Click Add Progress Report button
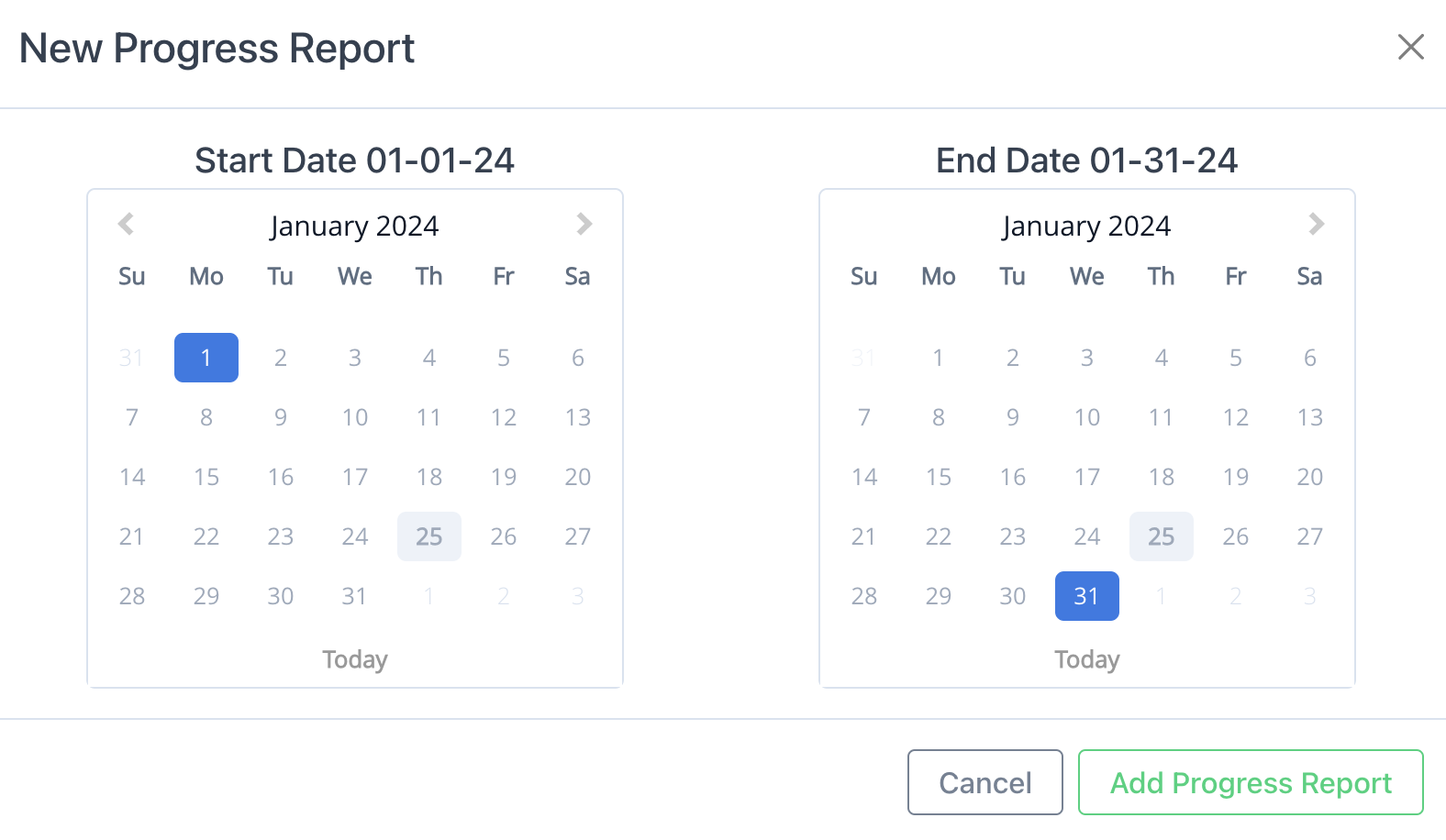 point(1251,782)
